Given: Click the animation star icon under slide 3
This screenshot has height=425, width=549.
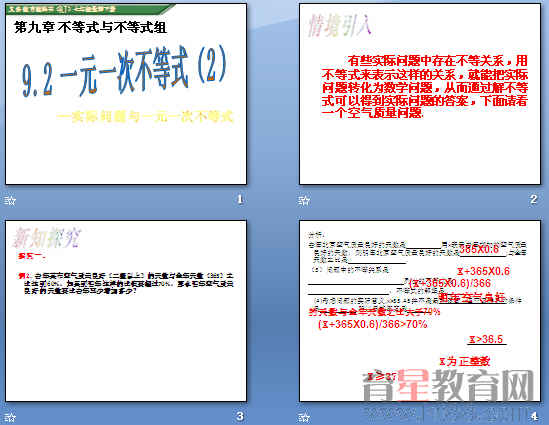Looking at the screenshot, I should (10, 417).
